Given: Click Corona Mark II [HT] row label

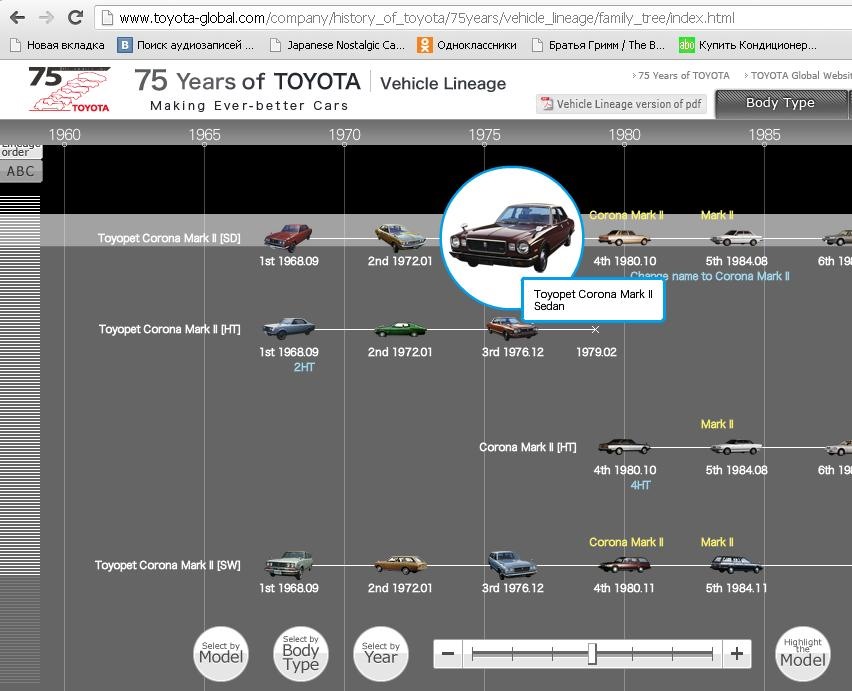Looking at the screenshot, I should [x=528, y=447].
